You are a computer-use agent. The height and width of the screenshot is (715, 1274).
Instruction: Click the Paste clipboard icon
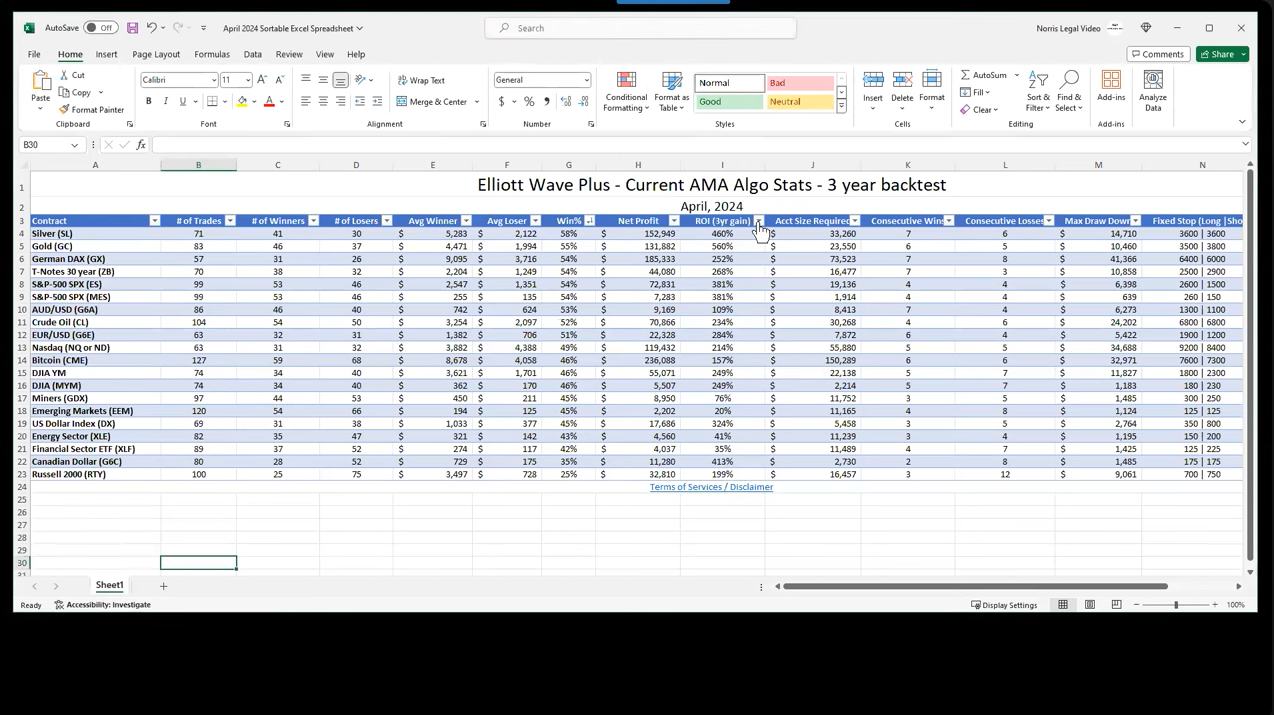point(41,80)
